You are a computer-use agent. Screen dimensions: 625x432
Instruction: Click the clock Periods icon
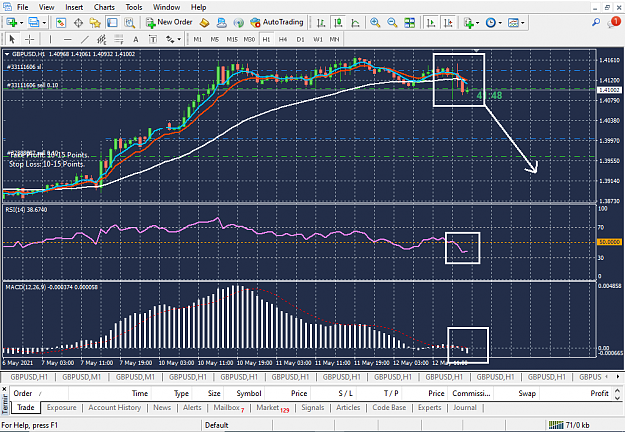point(491,23)
